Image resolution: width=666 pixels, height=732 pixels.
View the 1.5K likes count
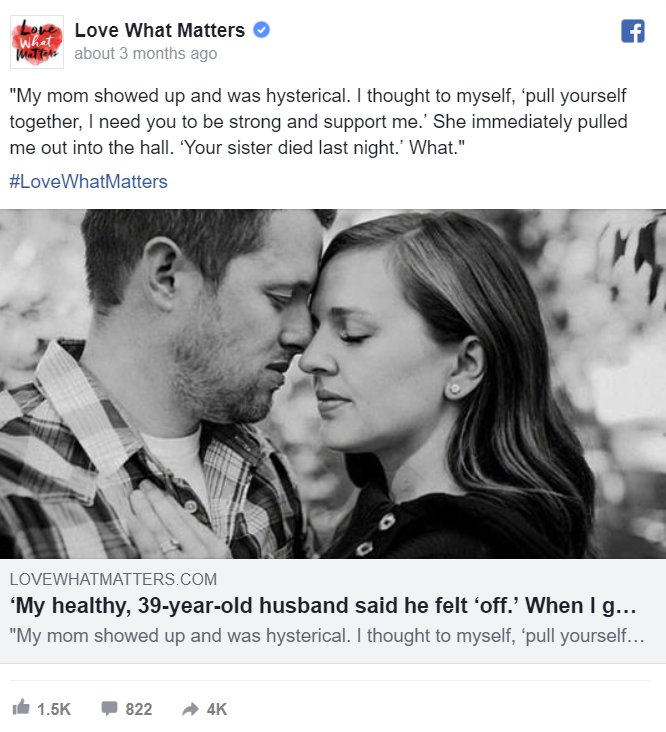54,709
